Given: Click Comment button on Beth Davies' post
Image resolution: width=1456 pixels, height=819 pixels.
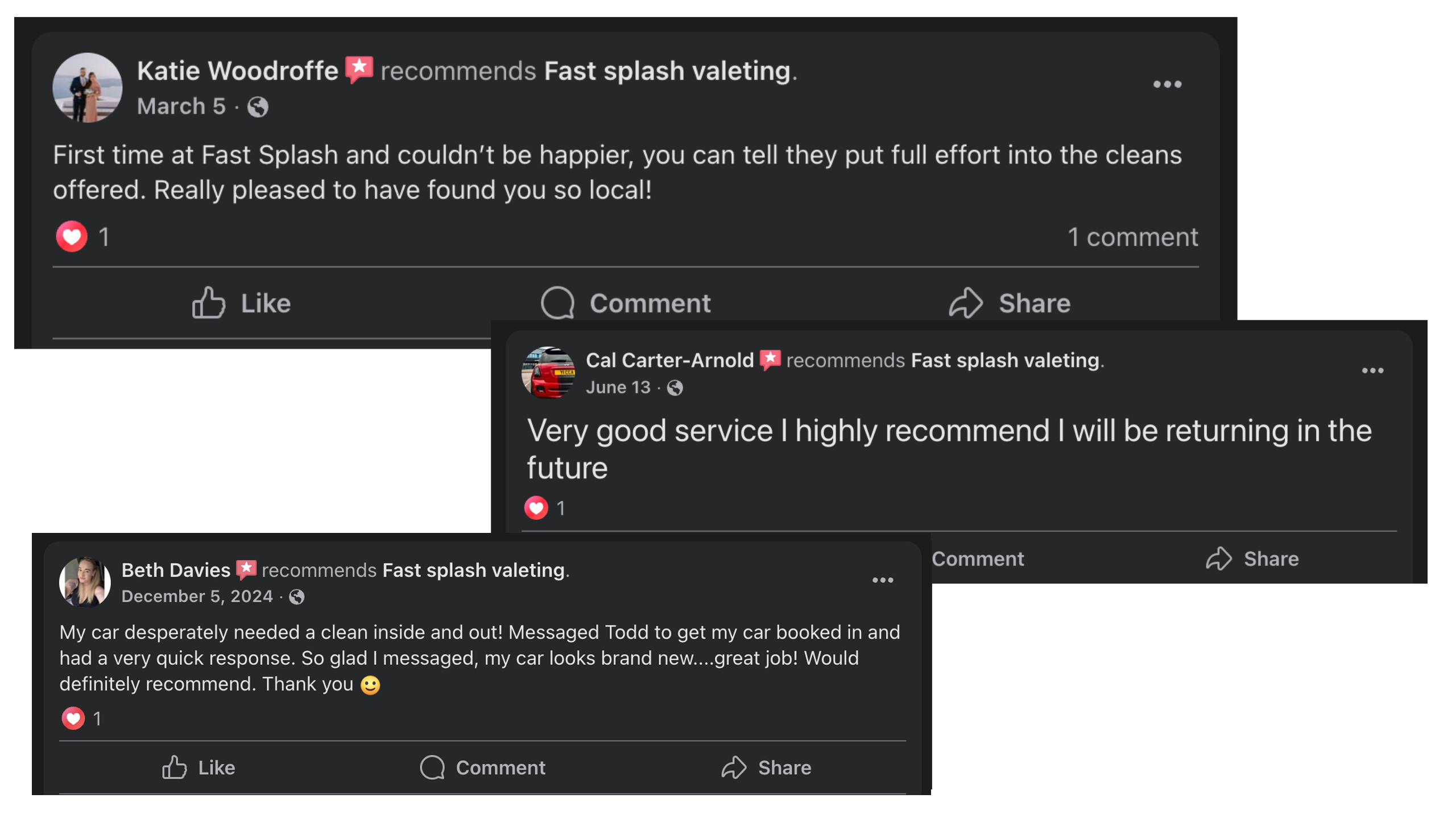Looking at the screenshot, I should pyautogui.click(x=483, y=767).
